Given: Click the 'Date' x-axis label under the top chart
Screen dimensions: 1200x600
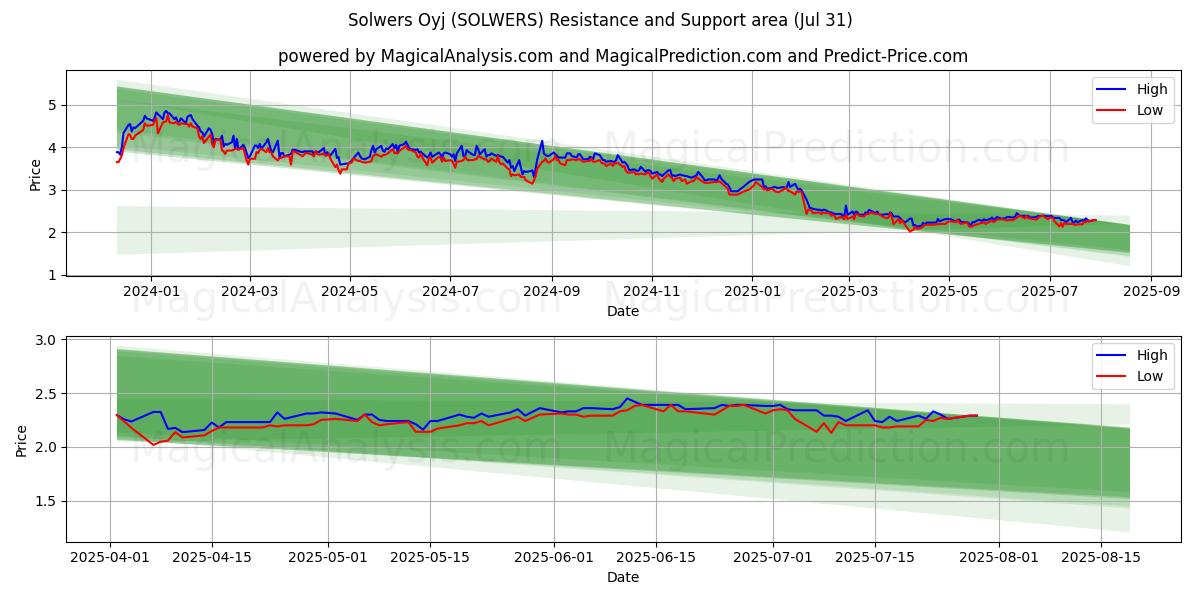Looking at the screenshot, I should tap(623, 311).
